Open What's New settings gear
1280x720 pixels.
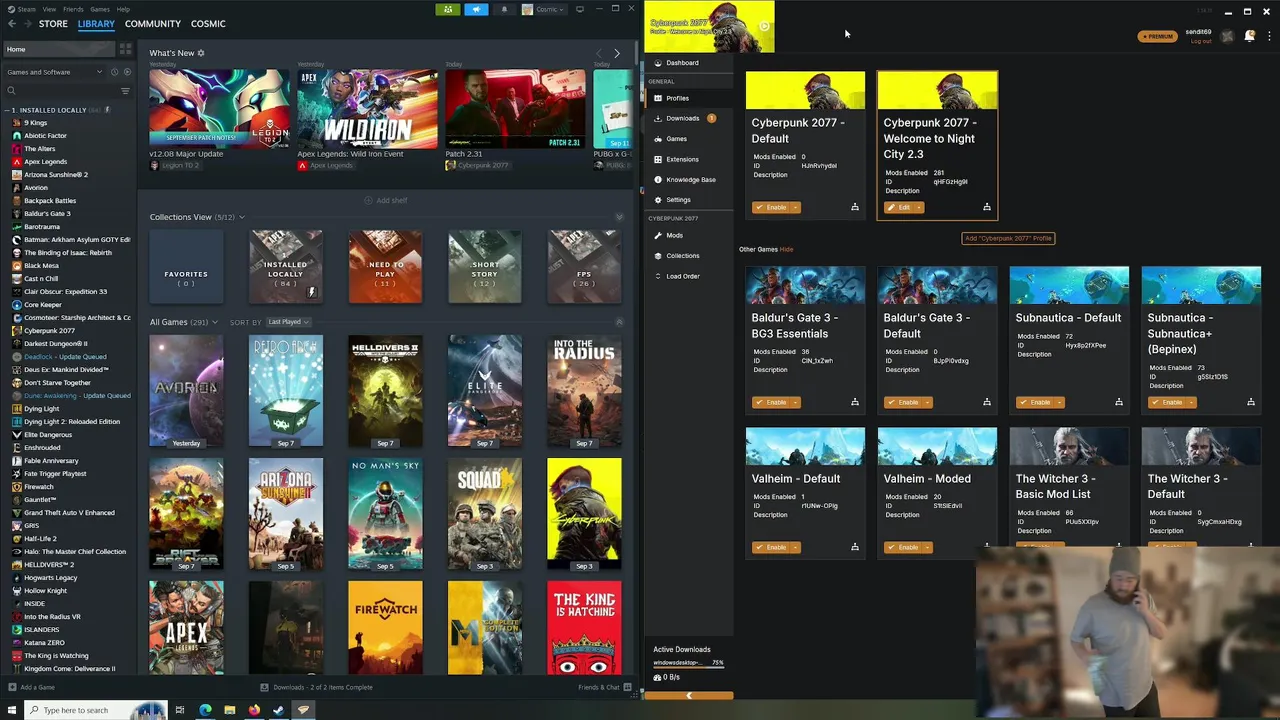[x=201, y=53]
